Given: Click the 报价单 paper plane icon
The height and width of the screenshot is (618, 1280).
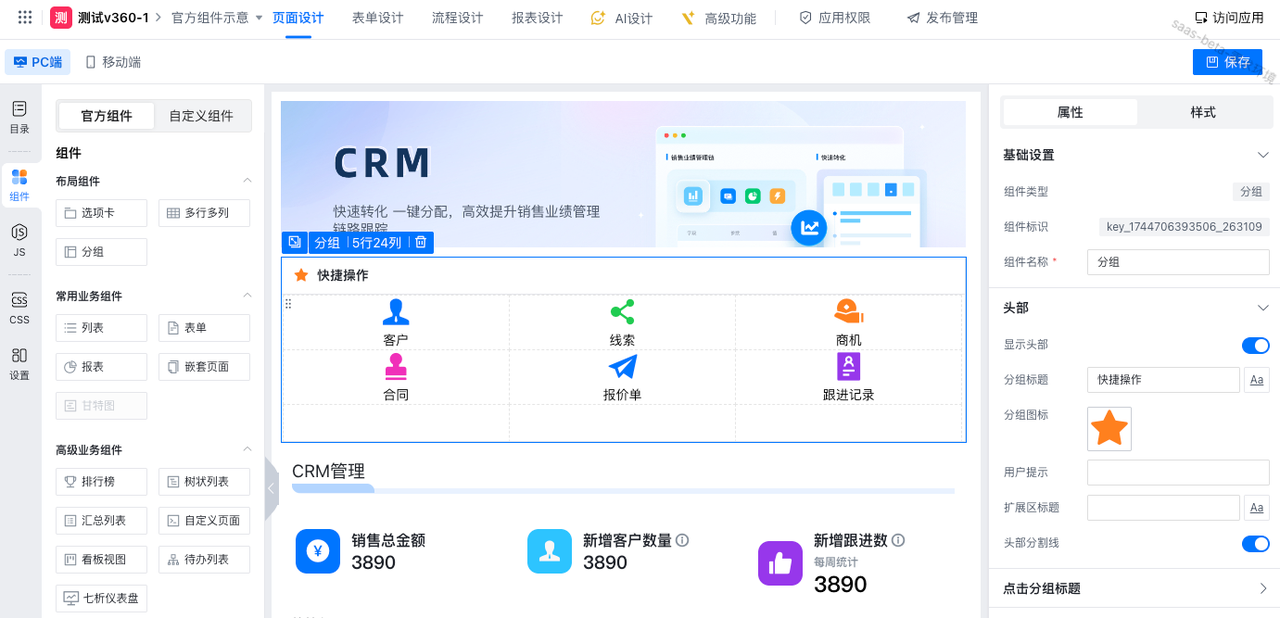Looking at the screenshot, I should [x=622, y=367].
